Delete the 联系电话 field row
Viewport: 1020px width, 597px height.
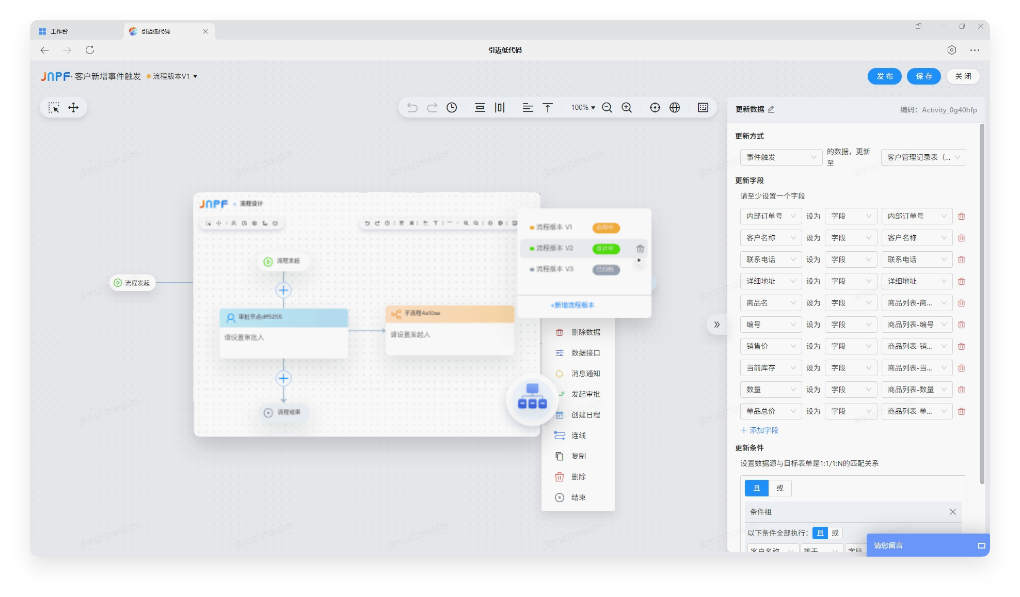pyautogui.click(x=961, y=259)
